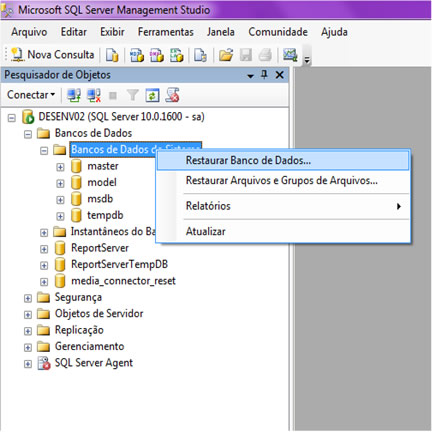Expand the model database node
Viewport: 433px width, 433px height.
(x=60, y=184)
